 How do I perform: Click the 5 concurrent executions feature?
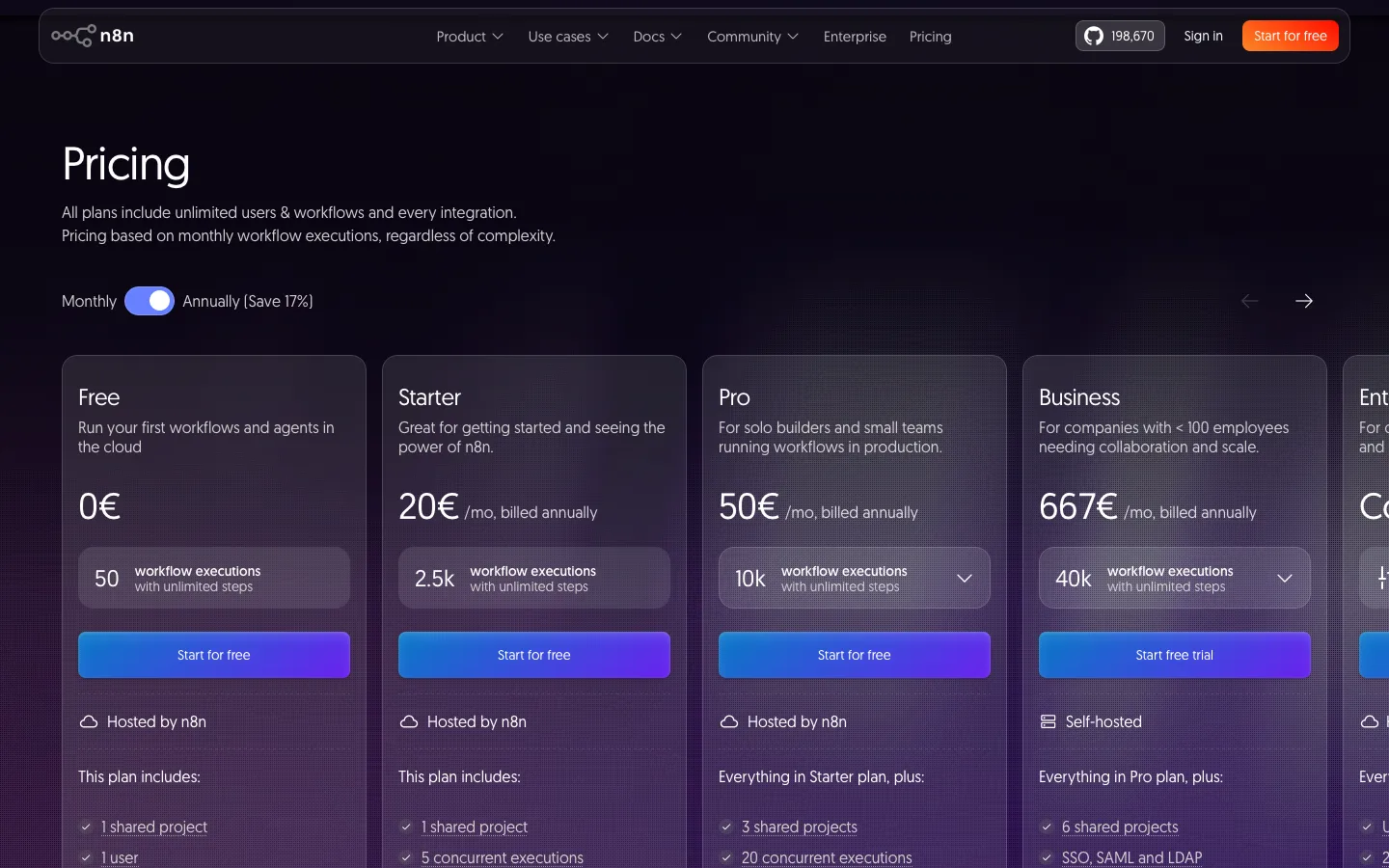coord(503,857)
